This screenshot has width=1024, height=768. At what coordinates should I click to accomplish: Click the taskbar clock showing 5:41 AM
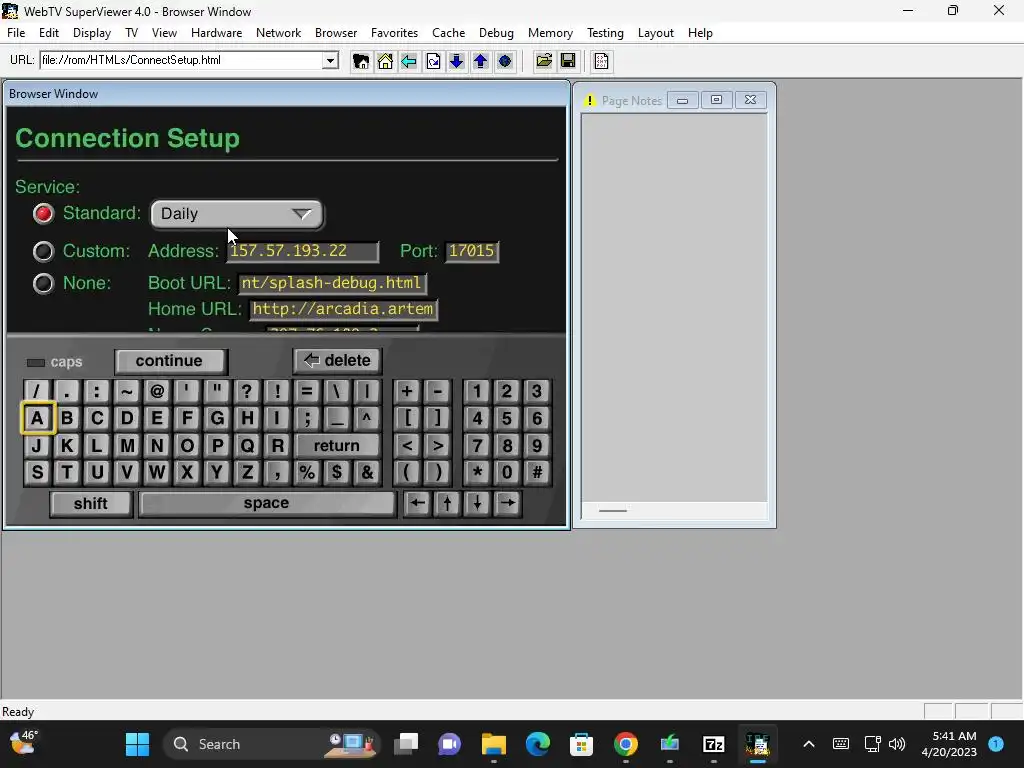click(949, 744)
